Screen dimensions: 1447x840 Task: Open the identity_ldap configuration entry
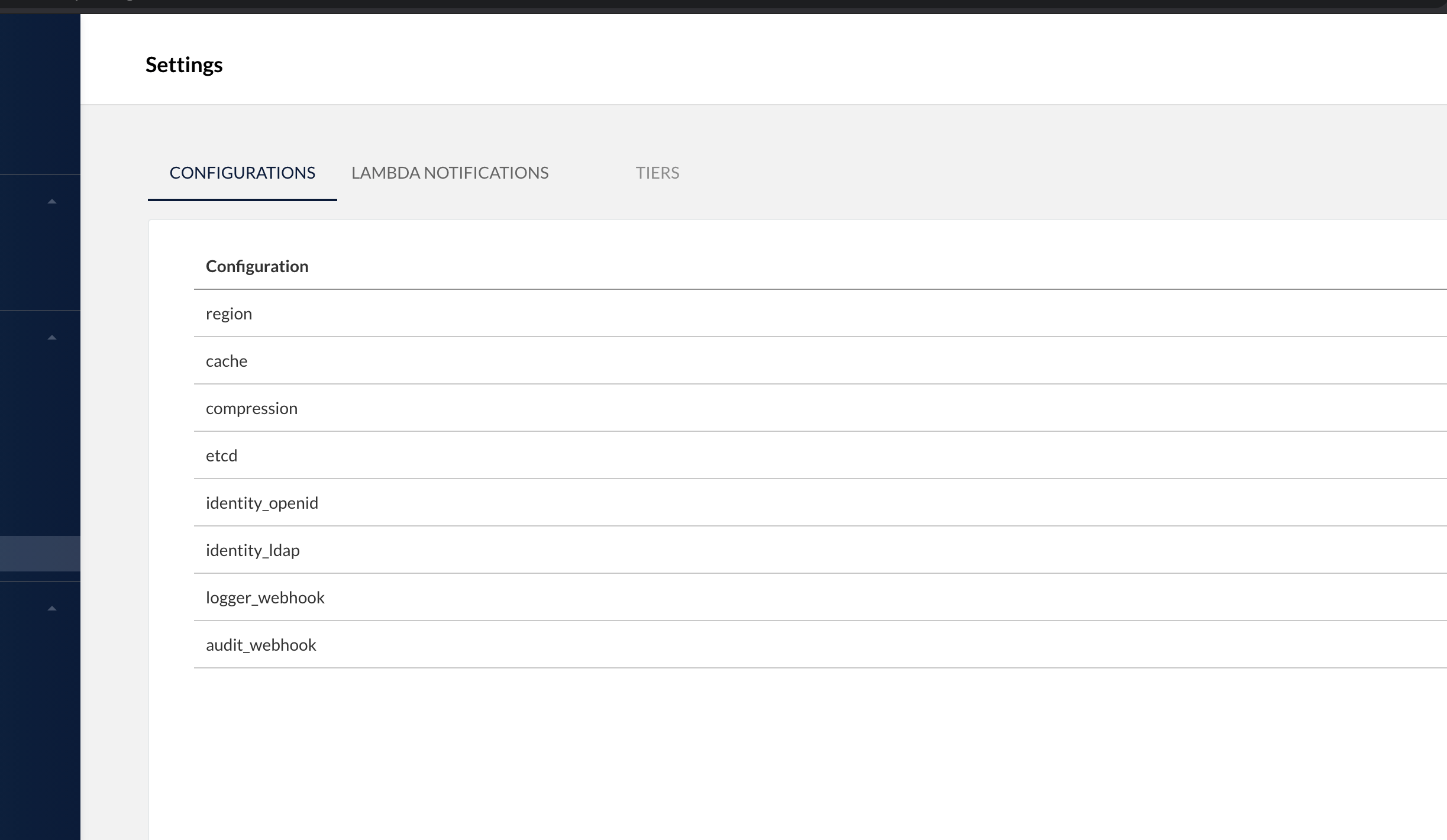click(x=253, y=550)
